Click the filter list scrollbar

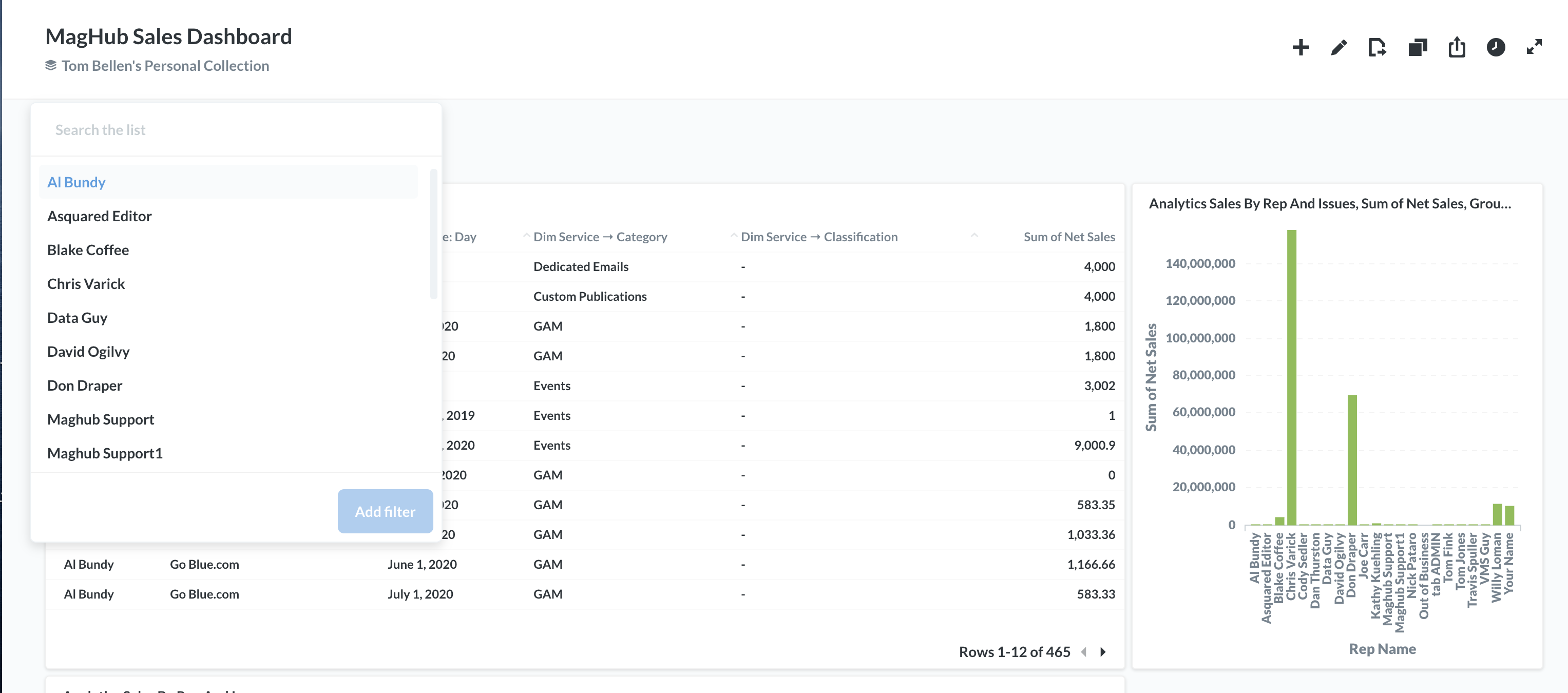point(434,234)
